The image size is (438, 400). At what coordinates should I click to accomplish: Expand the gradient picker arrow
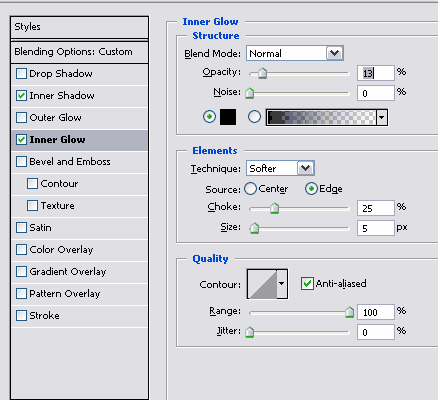(x=382, y=117)
